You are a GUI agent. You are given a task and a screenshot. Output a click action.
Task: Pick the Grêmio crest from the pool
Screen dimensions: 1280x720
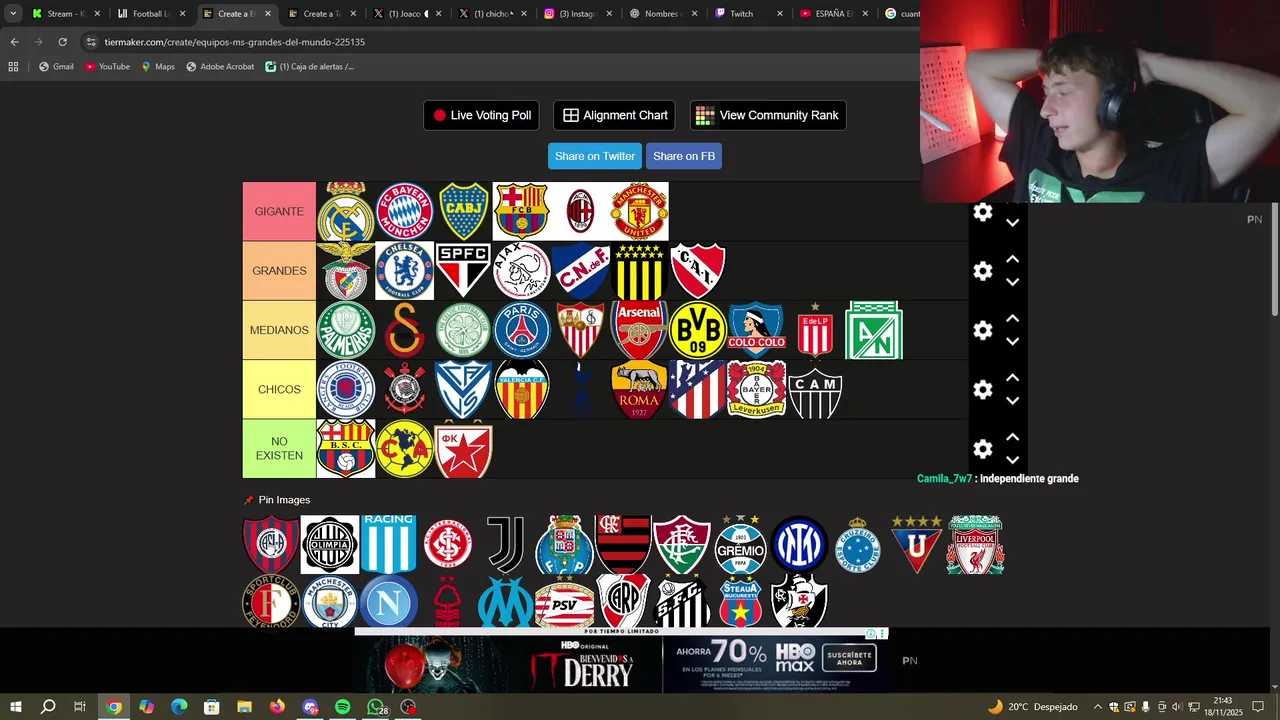tap(741, 544)
